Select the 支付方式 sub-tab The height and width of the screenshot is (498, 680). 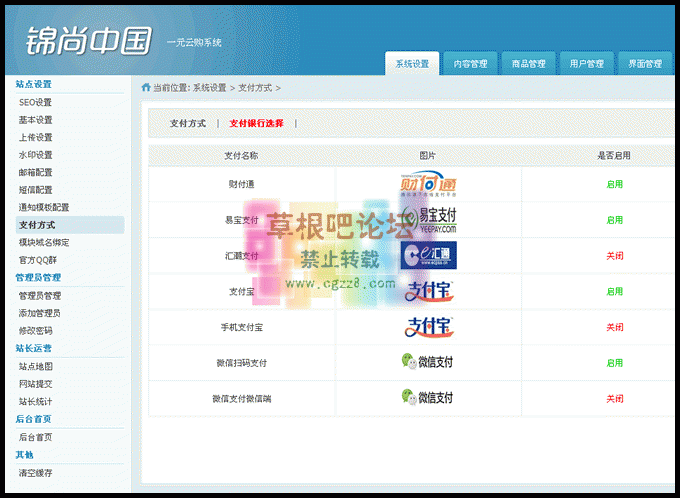[188, 123]
